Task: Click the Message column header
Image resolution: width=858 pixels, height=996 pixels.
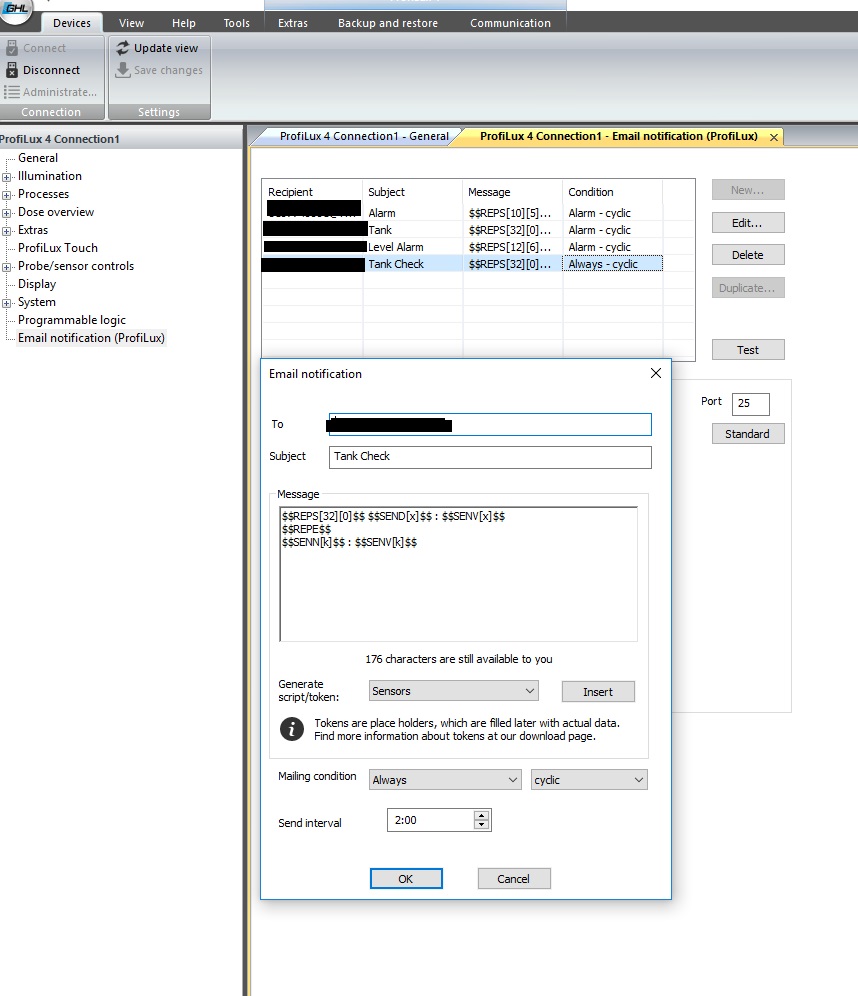Action: pos(513,192)
